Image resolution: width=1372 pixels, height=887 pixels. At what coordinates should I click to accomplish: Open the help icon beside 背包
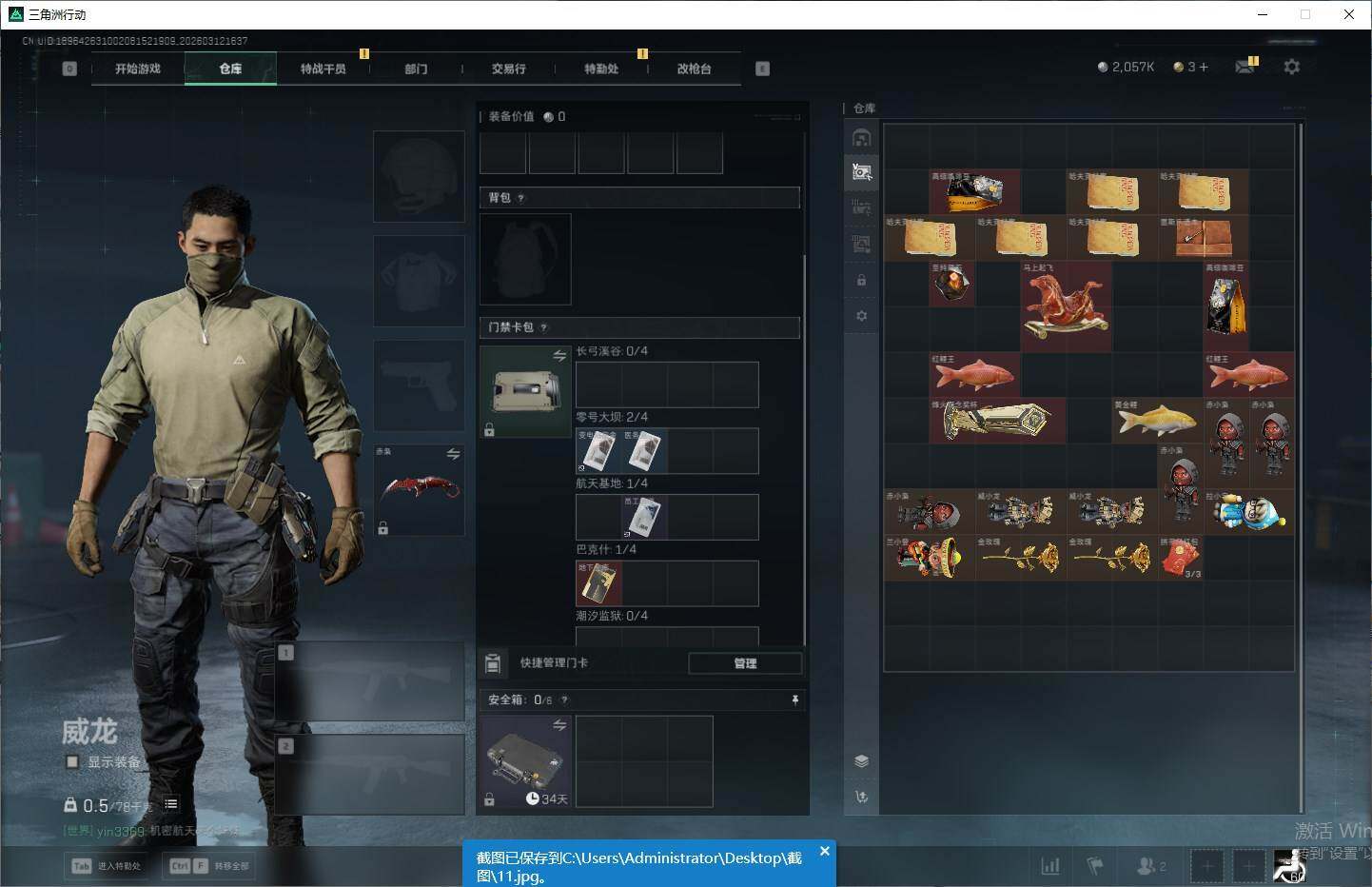coord(520,198)
